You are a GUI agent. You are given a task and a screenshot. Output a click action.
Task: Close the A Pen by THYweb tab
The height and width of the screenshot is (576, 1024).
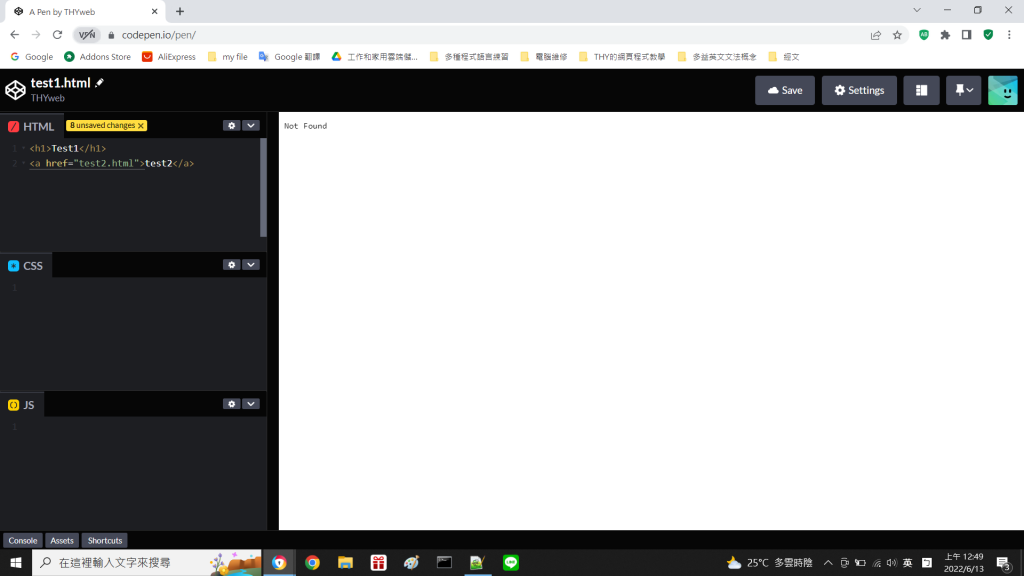click(155, 11)
